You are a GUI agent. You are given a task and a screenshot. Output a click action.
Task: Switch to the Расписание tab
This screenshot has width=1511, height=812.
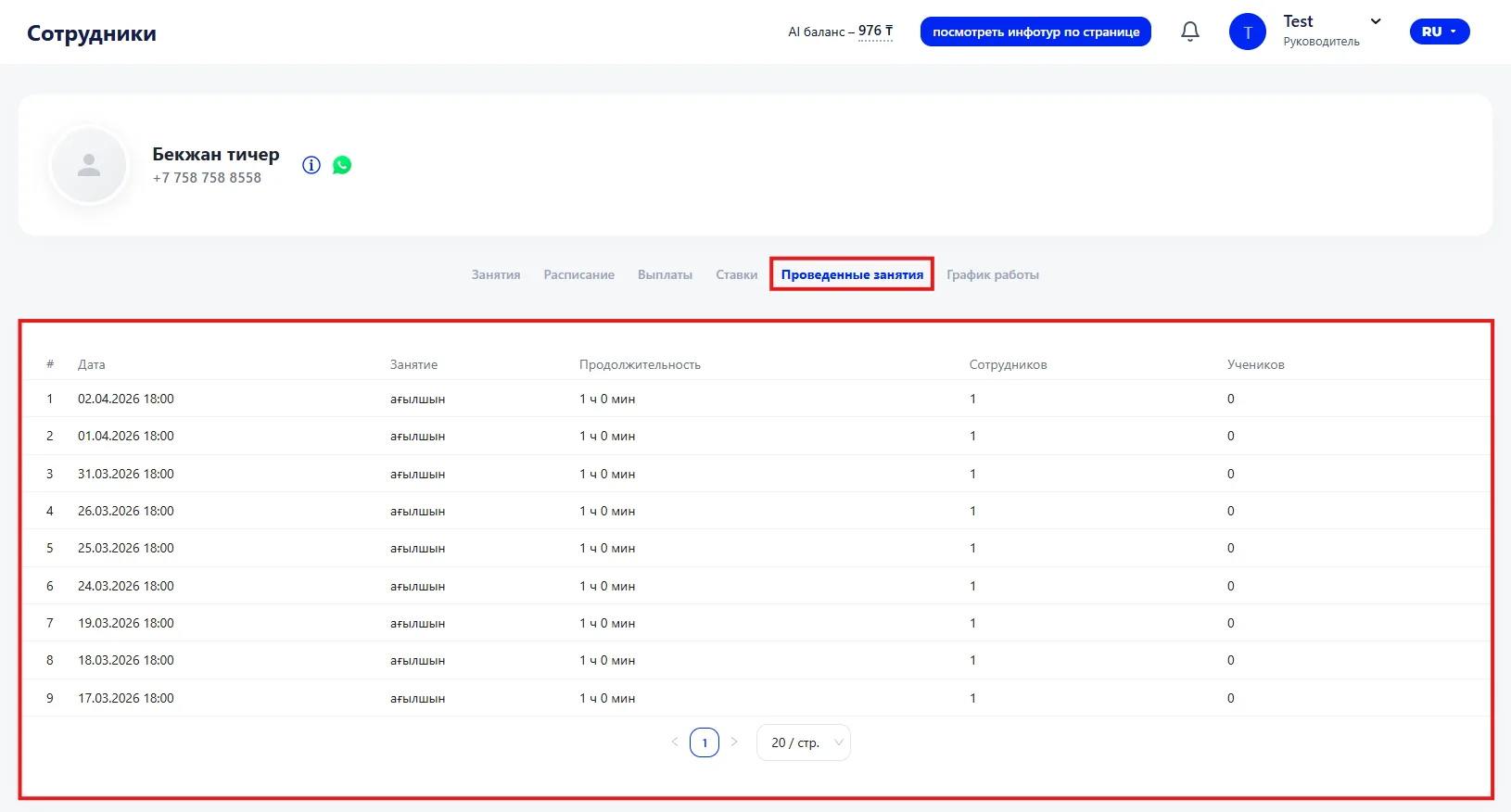point(579,274)
